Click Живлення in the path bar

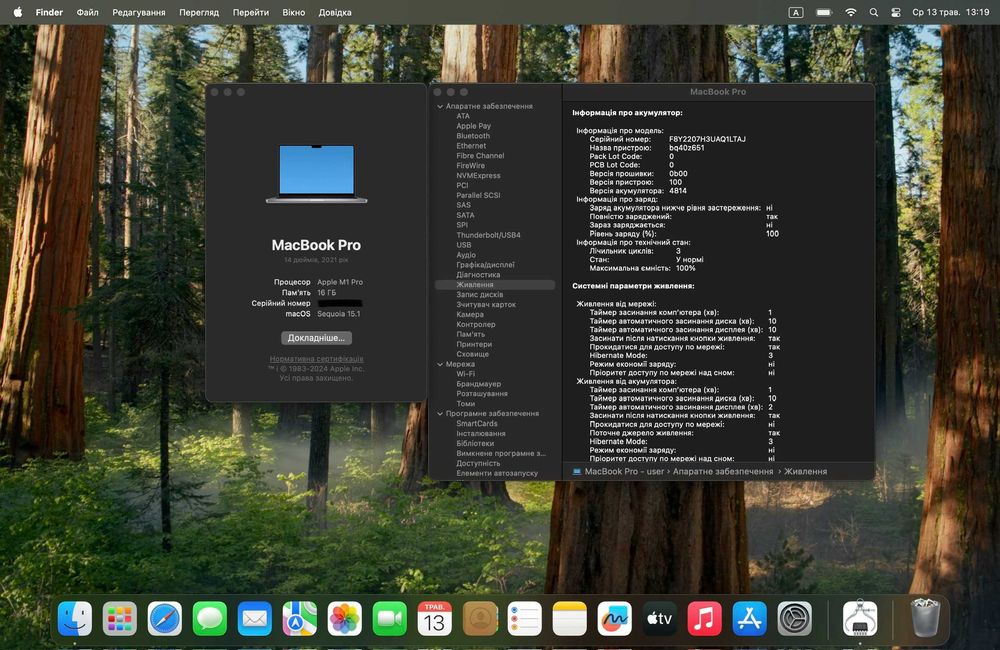coord(805,471)
